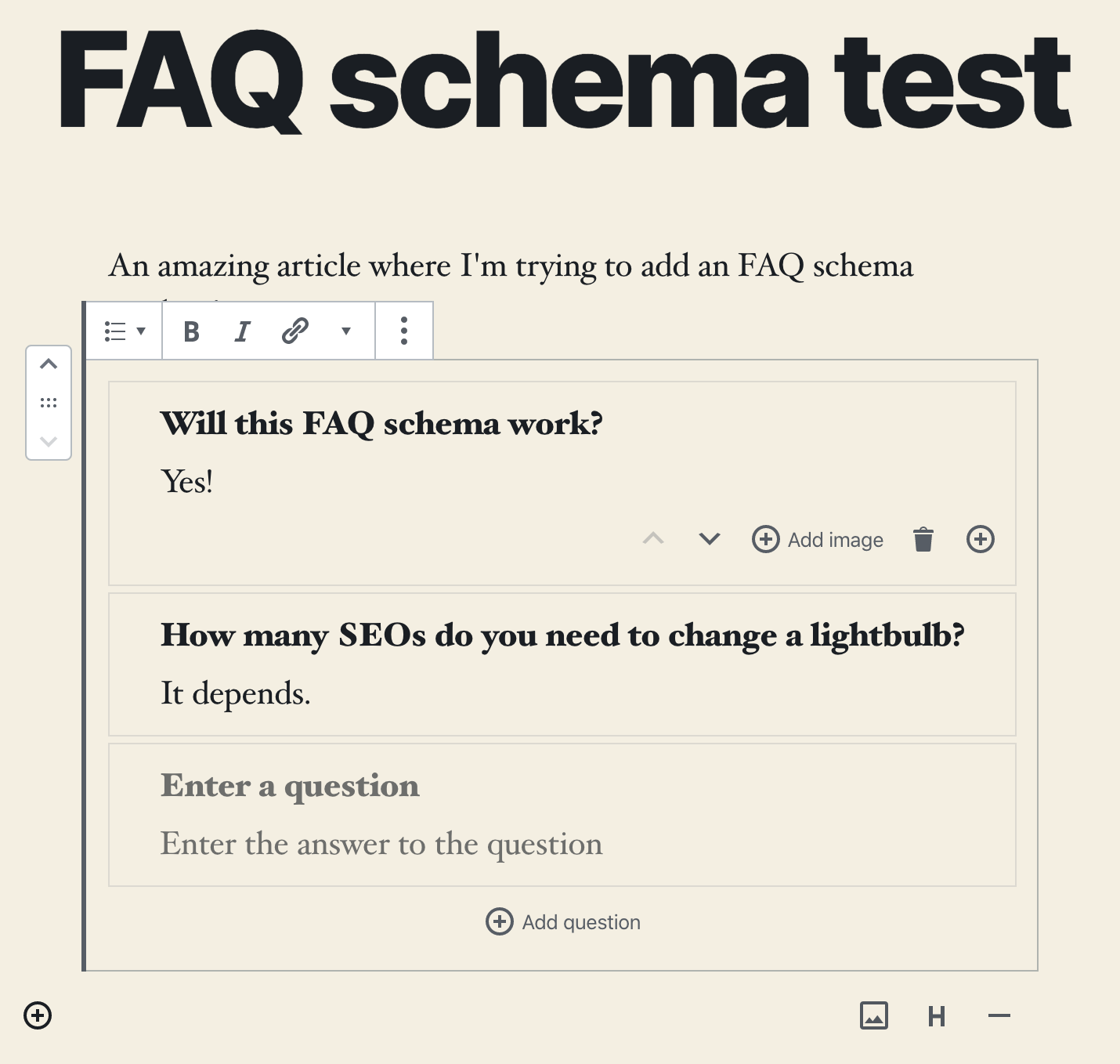The height and width of the screenshot is (1064, 1120).
Task: Click the Enter a question field
Action: [x=290, y=785]
